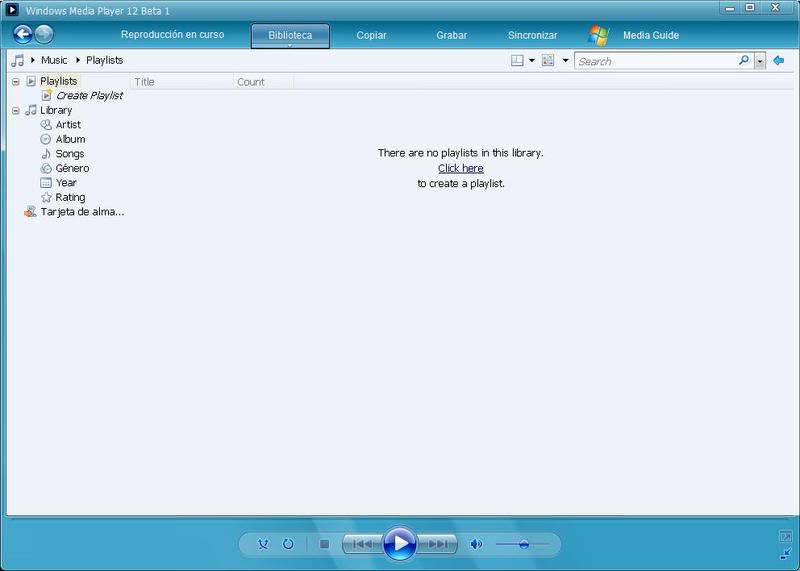Screen dimensions: 800x571
Task: Click the greyed forward arrow button
Action: (x=44, y=35)
